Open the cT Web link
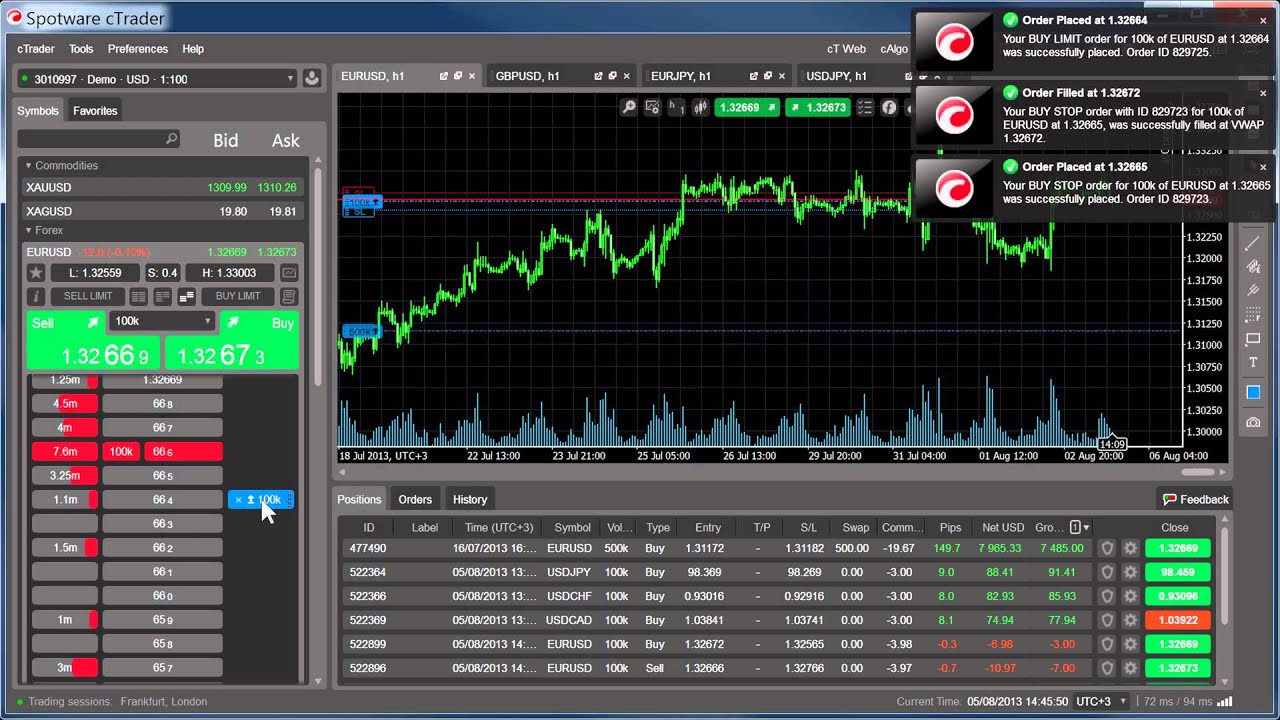The height and width of the screenshot is (720, 1280). coord(846,49)
